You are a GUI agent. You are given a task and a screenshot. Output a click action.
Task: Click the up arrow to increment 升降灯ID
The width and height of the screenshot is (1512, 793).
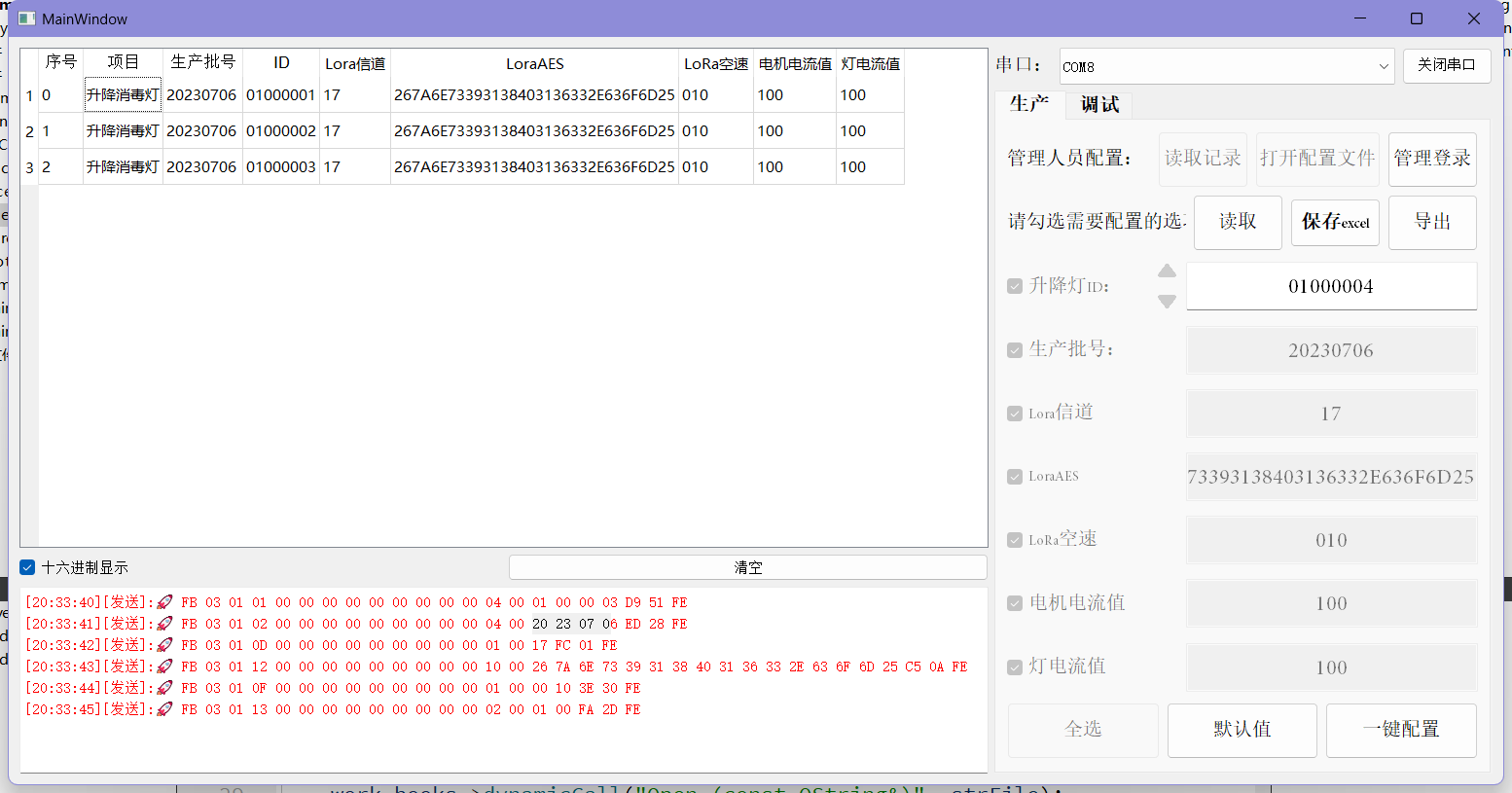coord(1167,270)
